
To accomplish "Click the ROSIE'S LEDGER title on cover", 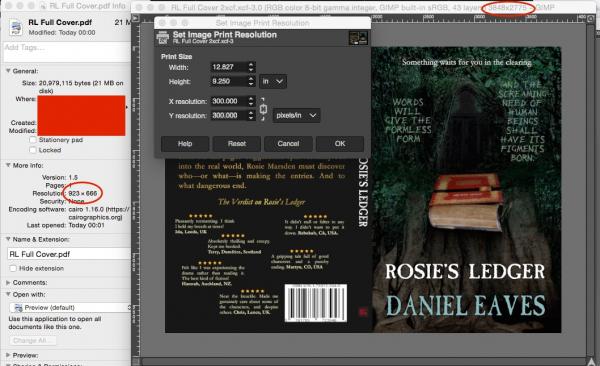I will pyautogui.click(x=465, y=271).
